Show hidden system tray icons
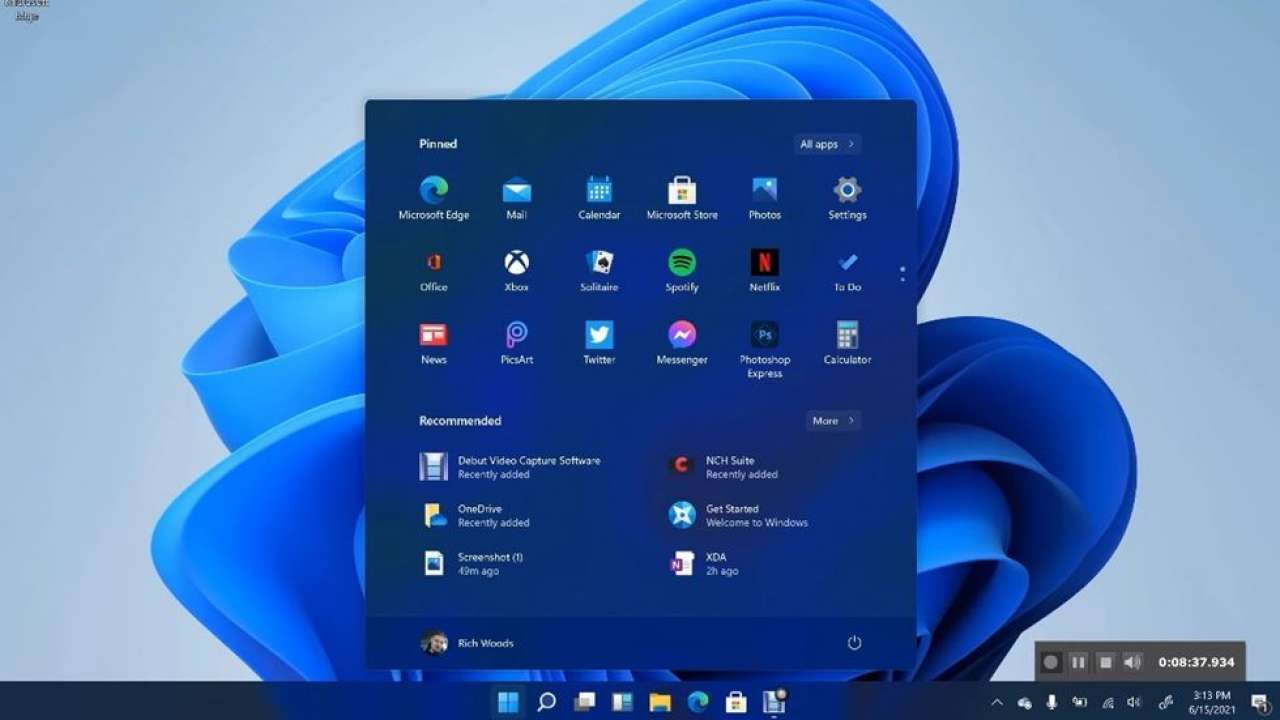The height and width of the screenshot is (720, 1280). coord(997,702)
